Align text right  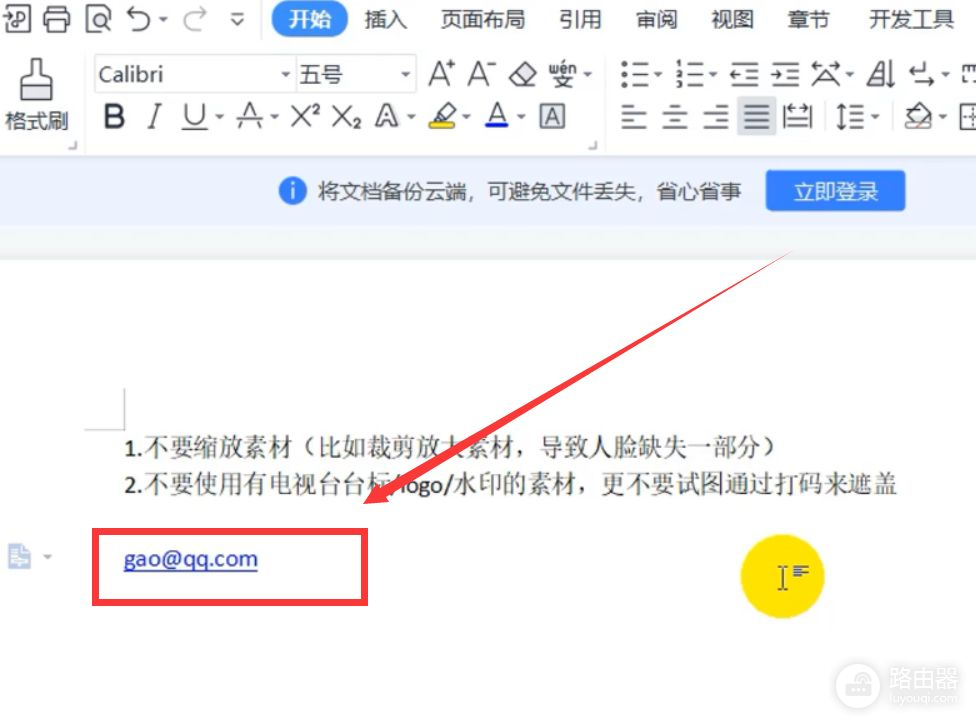tap(716, 116)
